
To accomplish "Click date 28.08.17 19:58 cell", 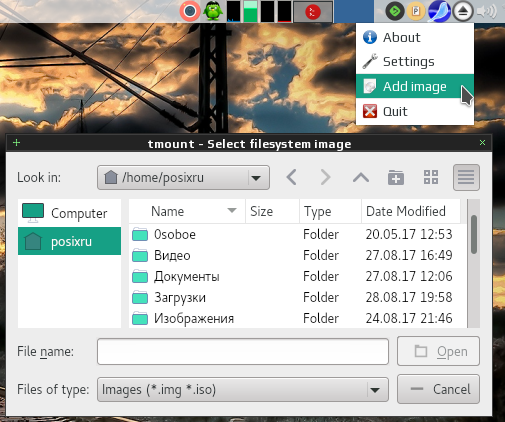I will (x=409, y=297).
